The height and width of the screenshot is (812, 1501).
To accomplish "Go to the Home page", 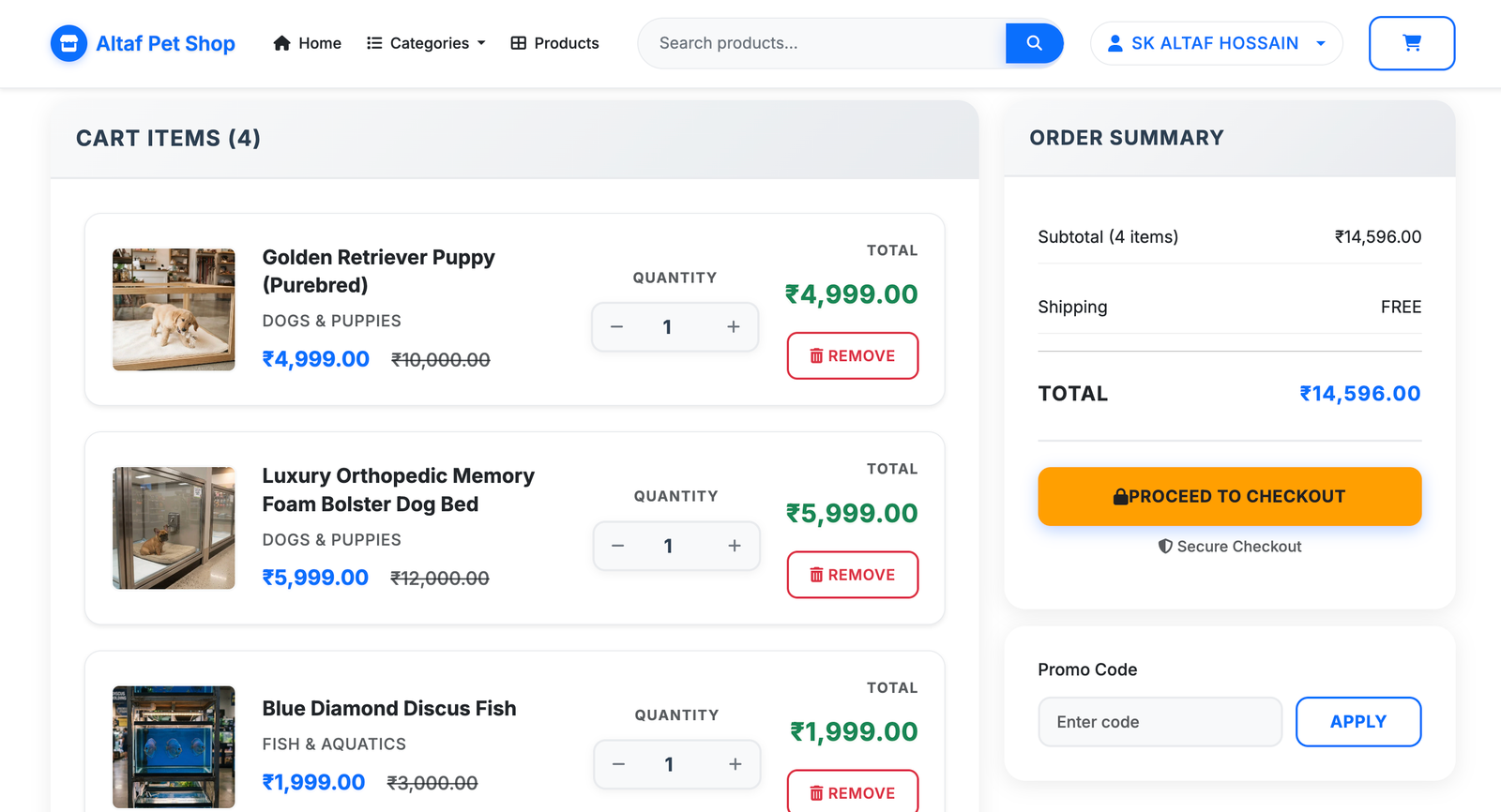I will [307, 43].
